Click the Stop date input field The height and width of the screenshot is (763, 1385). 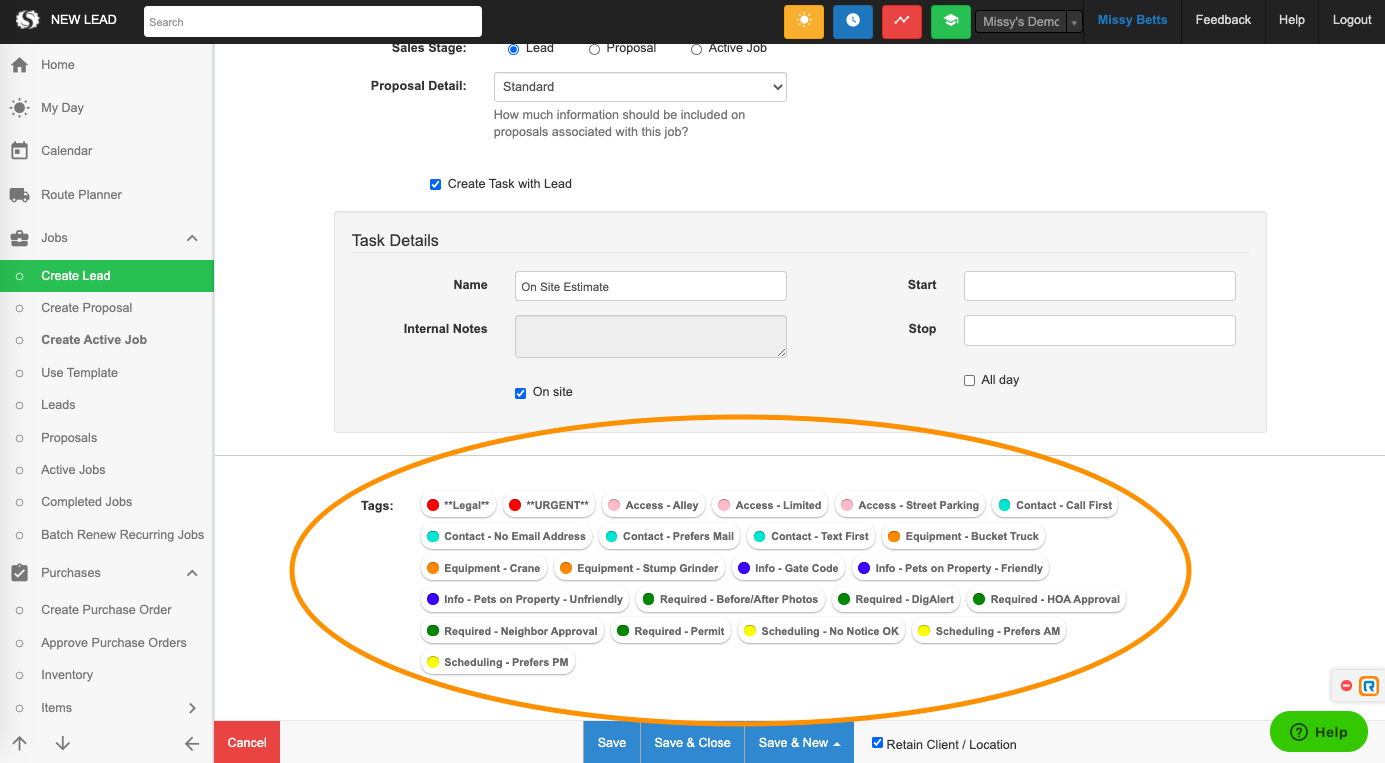(1100, 330)
